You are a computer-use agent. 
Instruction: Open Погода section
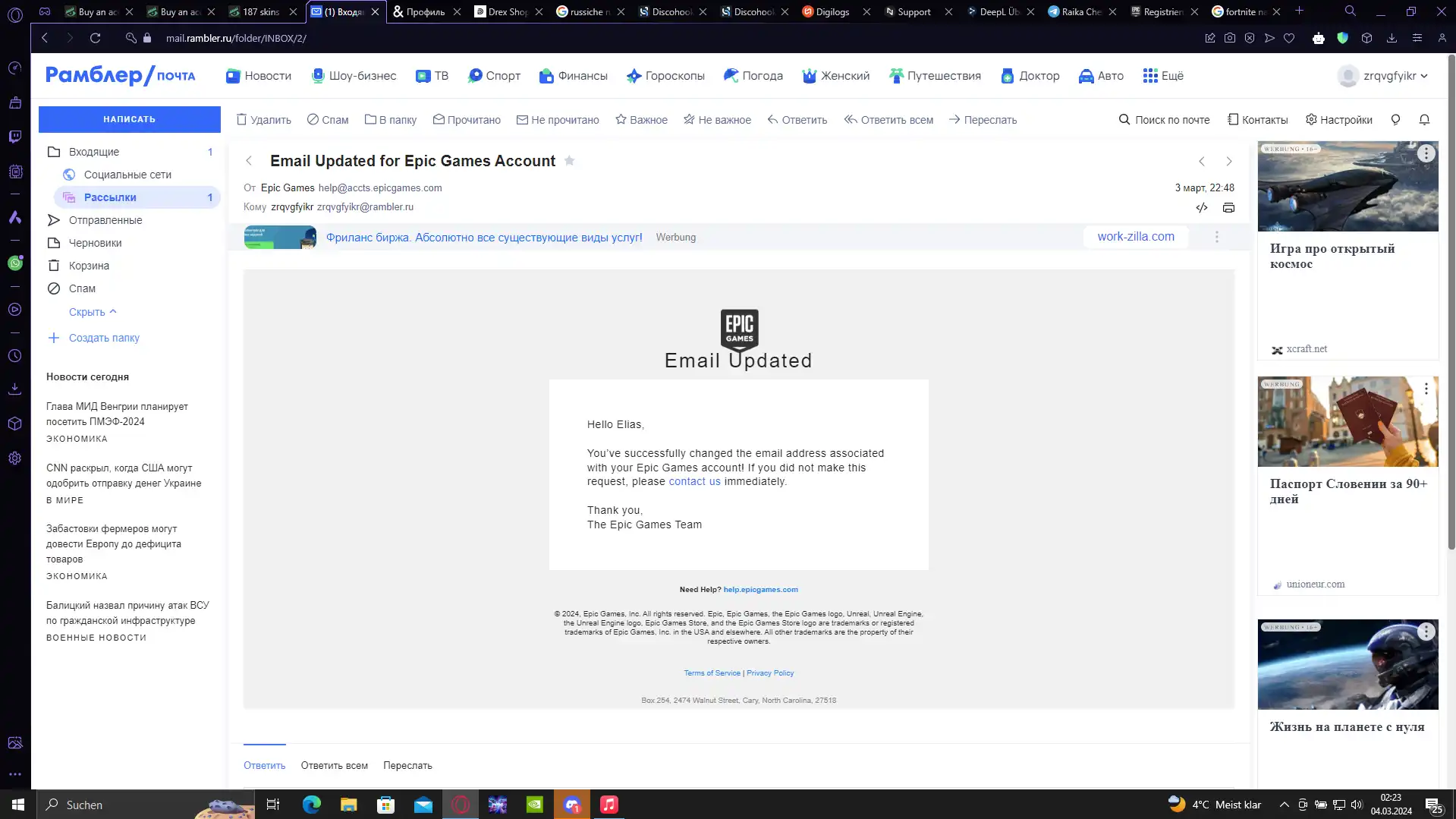coord(753,76)
